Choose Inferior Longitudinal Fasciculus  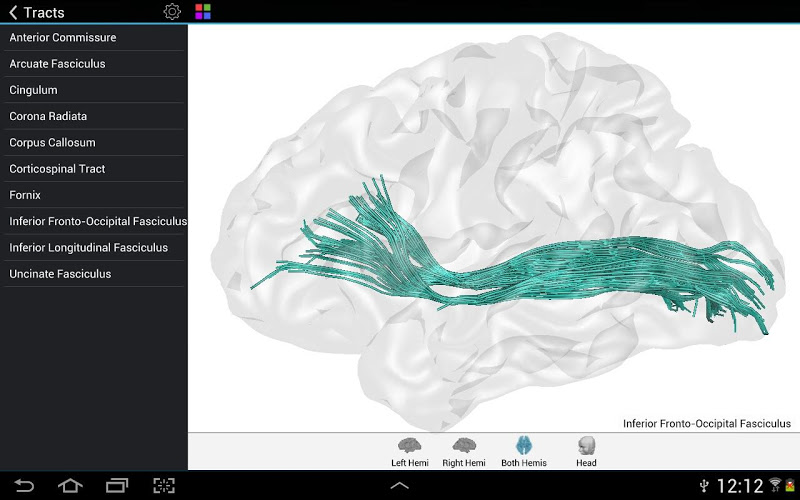tap(89, 247)
